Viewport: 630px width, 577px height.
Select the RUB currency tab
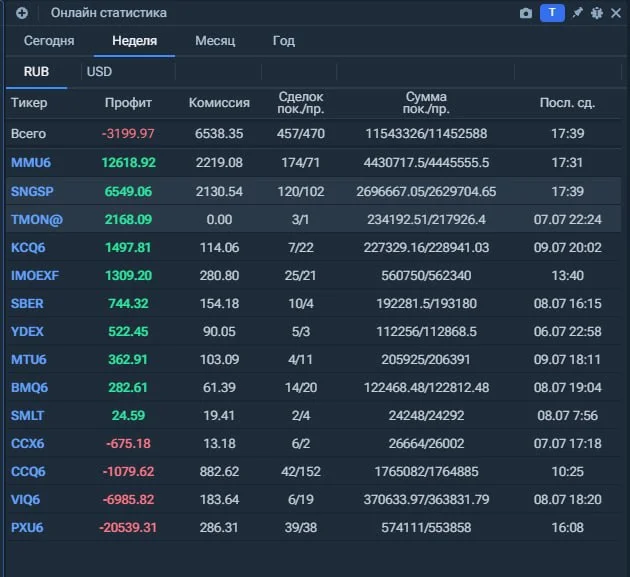36,72
